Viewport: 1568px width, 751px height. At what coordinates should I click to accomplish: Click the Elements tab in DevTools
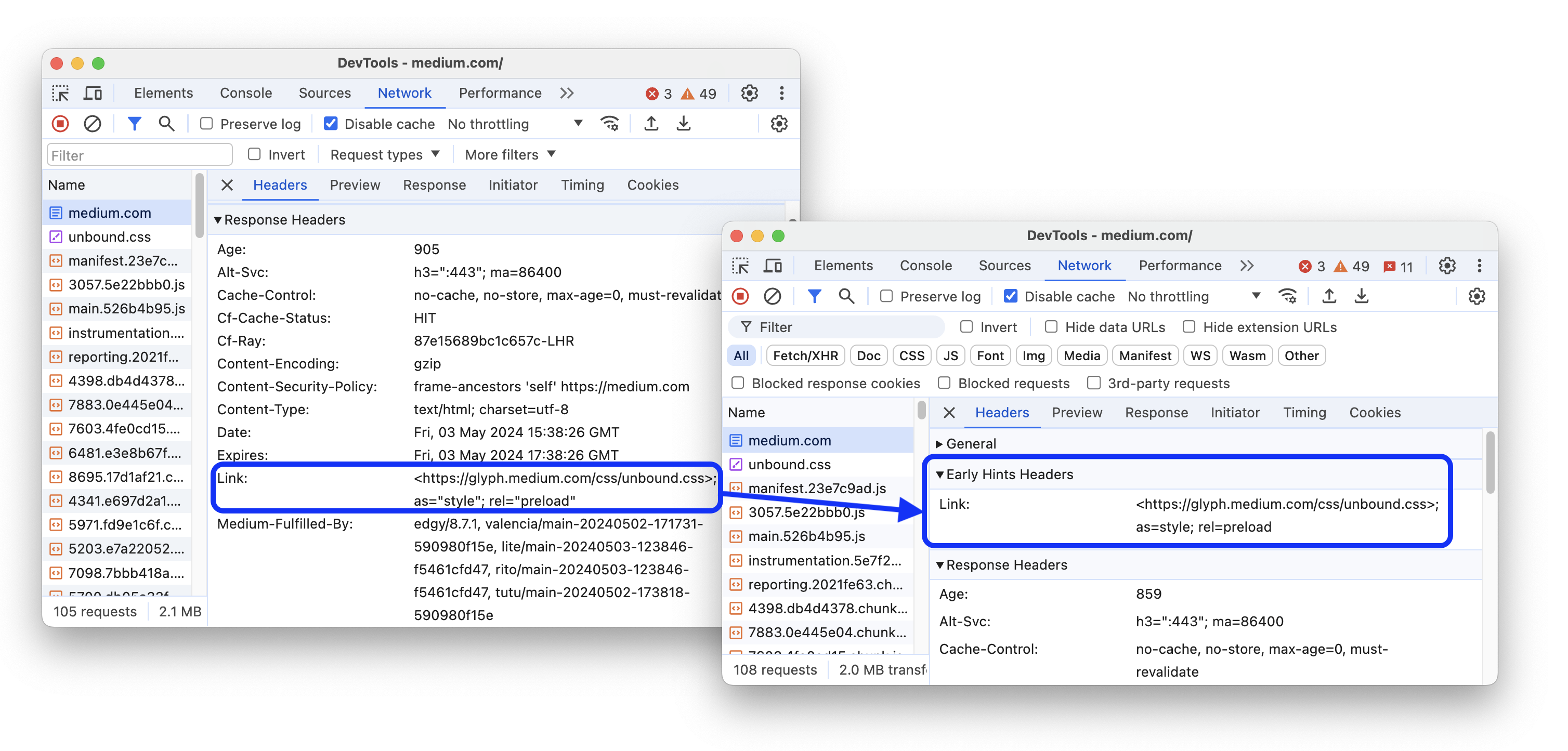[x=164, y=92]
